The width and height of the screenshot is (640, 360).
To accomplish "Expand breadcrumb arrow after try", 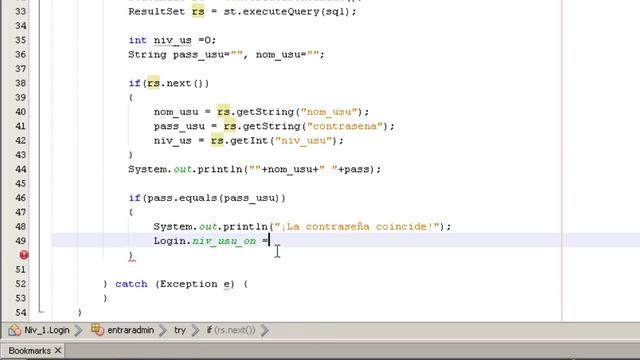I will tap(196, 330).
